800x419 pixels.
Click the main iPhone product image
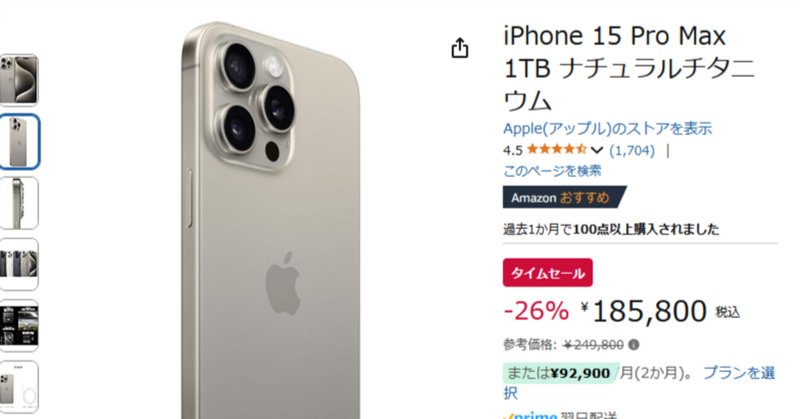point(270,220)
